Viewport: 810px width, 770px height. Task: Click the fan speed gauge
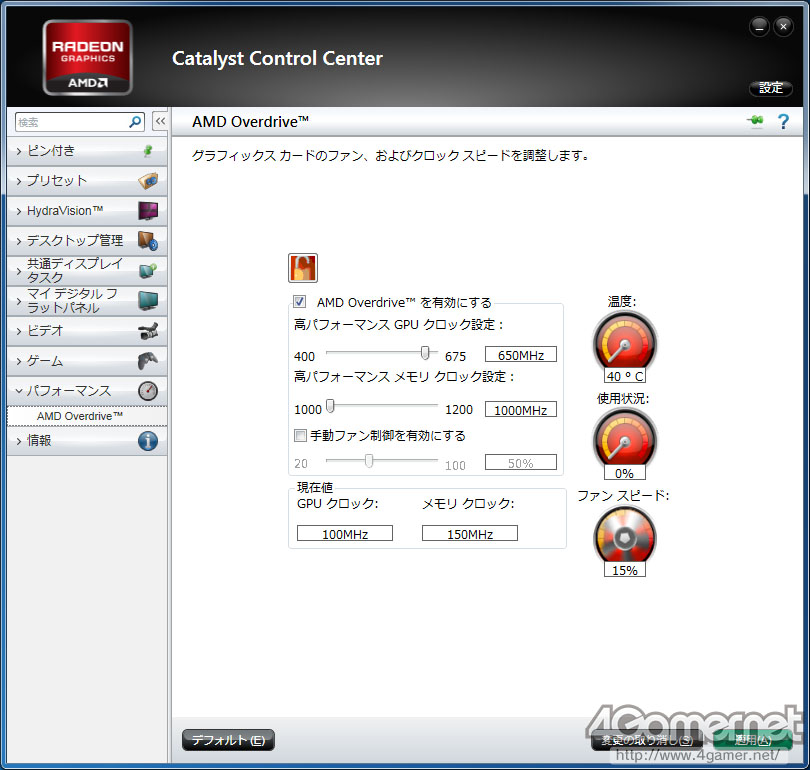coord(625,536)
